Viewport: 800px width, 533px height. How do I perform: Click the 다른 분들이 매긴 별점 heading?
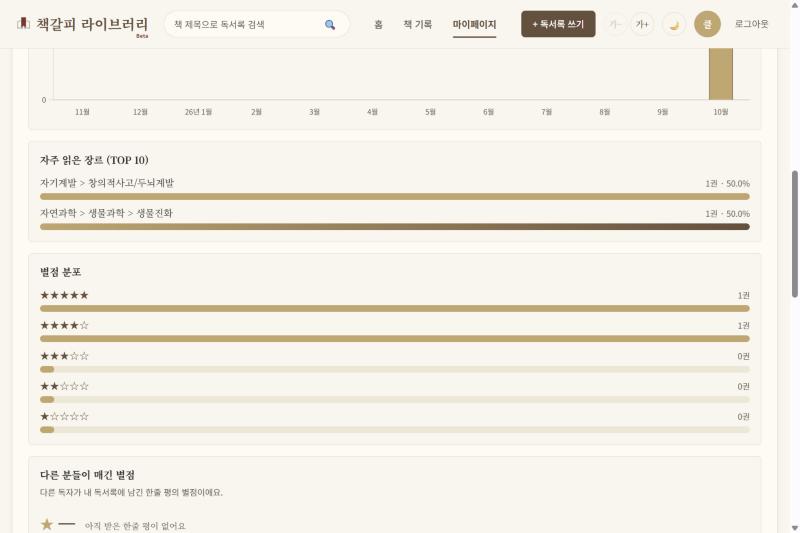pyautogui.click(x=87, y=475)
